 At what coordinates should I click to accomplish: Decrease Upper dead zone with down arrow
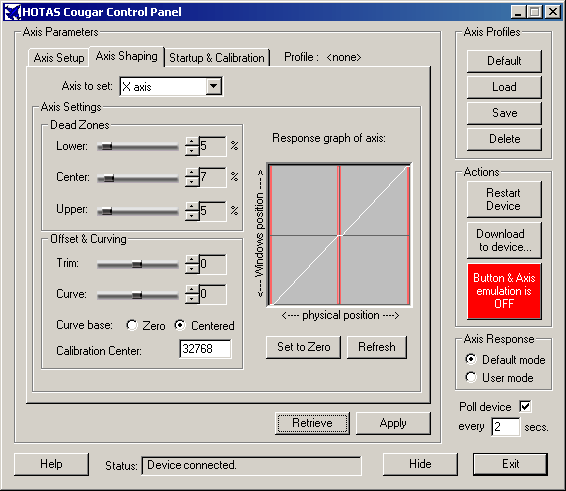coord(192,216)
